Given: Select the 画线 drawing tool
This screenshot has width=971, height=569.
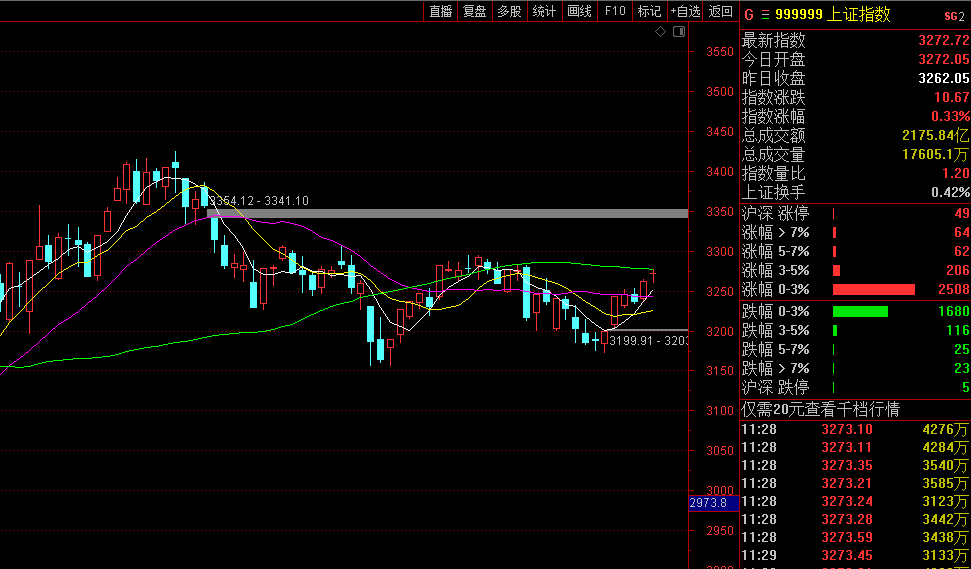Looking at the screenshot, I should (x=579, y=11).
